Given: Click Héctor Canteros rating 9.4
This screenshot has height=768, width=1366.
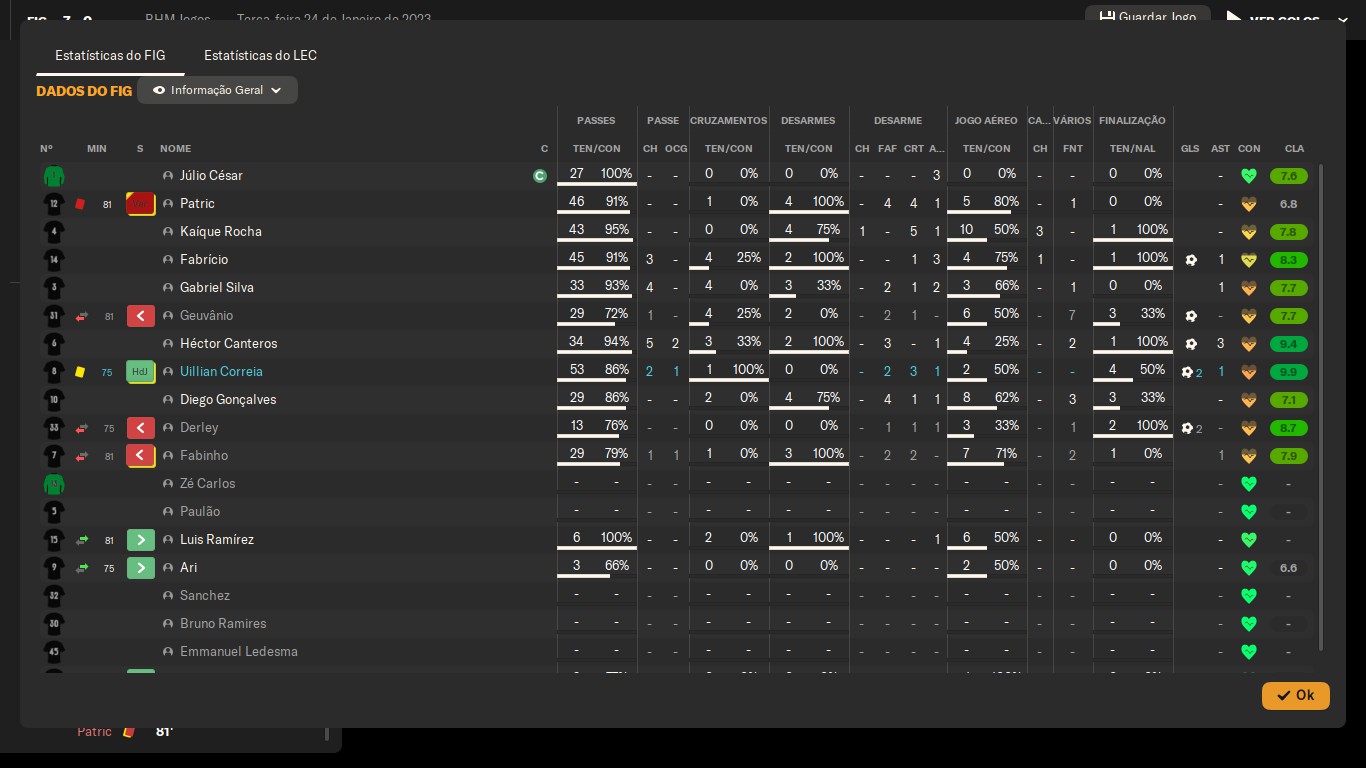Looking at the screenshot, I should click(x=1288, y=344).
